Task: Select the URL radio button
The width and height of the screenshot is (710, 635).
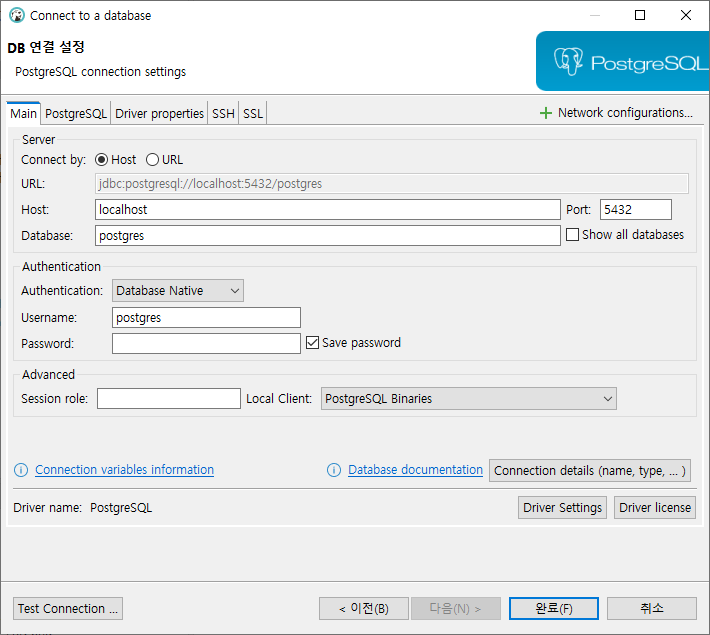Action: tap(152, 160)
